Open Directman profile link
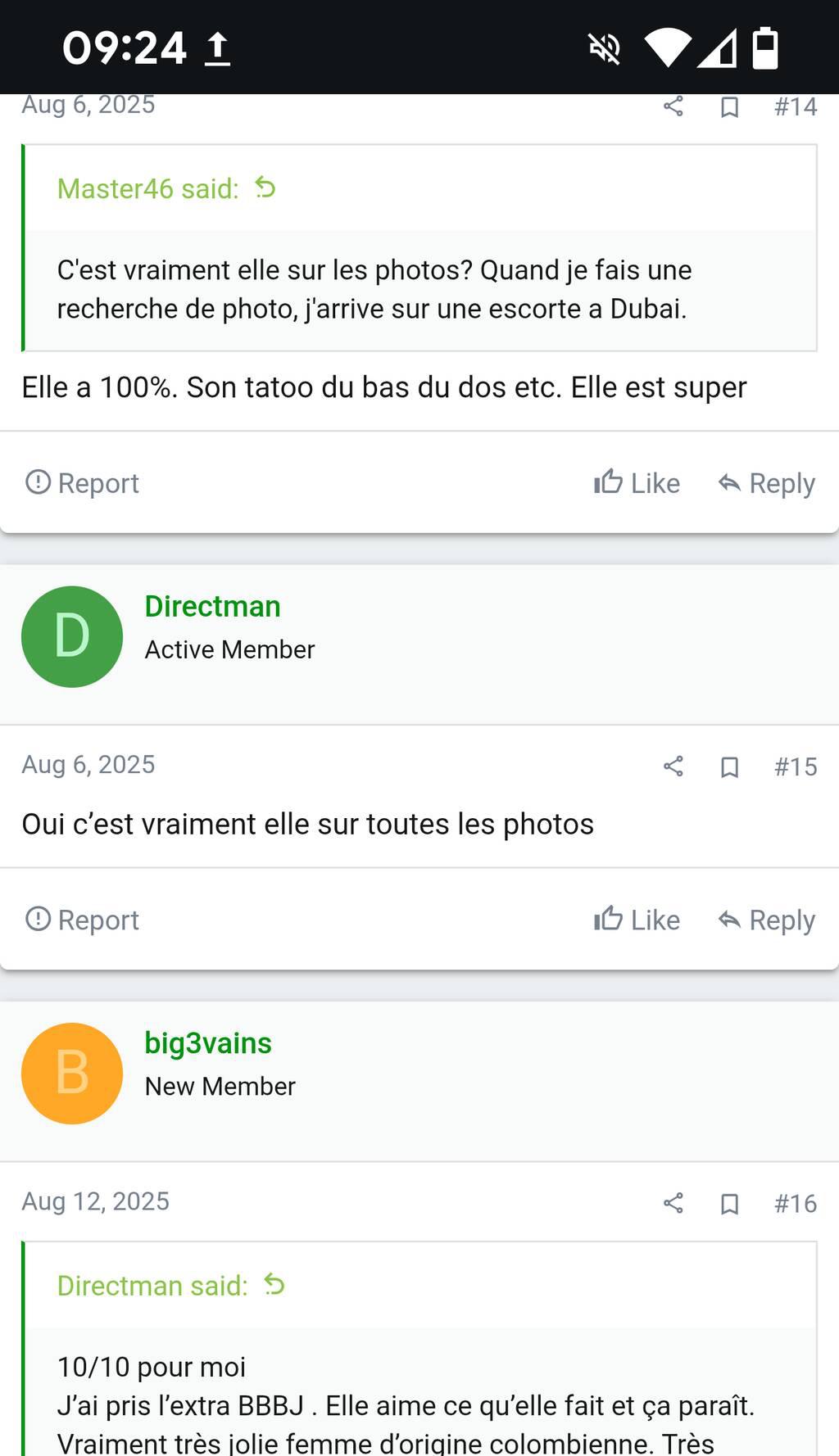The width and height of the screenshot is (839, 1456). (x=212, y=607)
